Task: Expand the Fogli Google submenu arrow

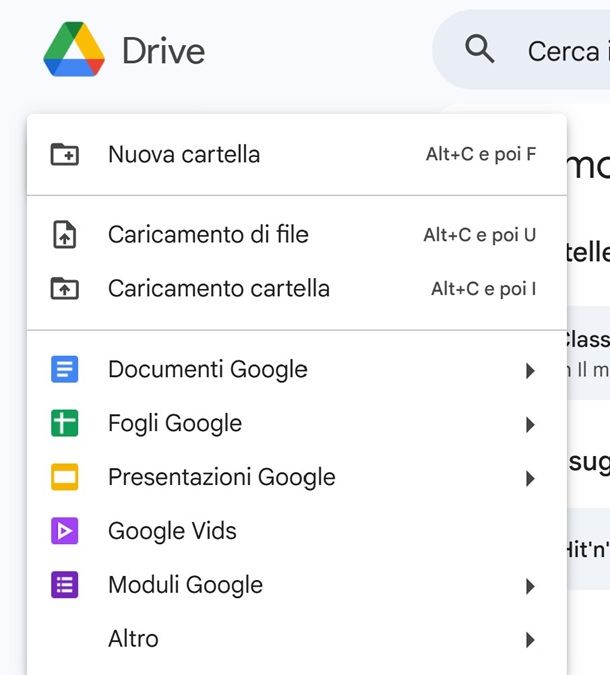Action: (x=530, y=425)
